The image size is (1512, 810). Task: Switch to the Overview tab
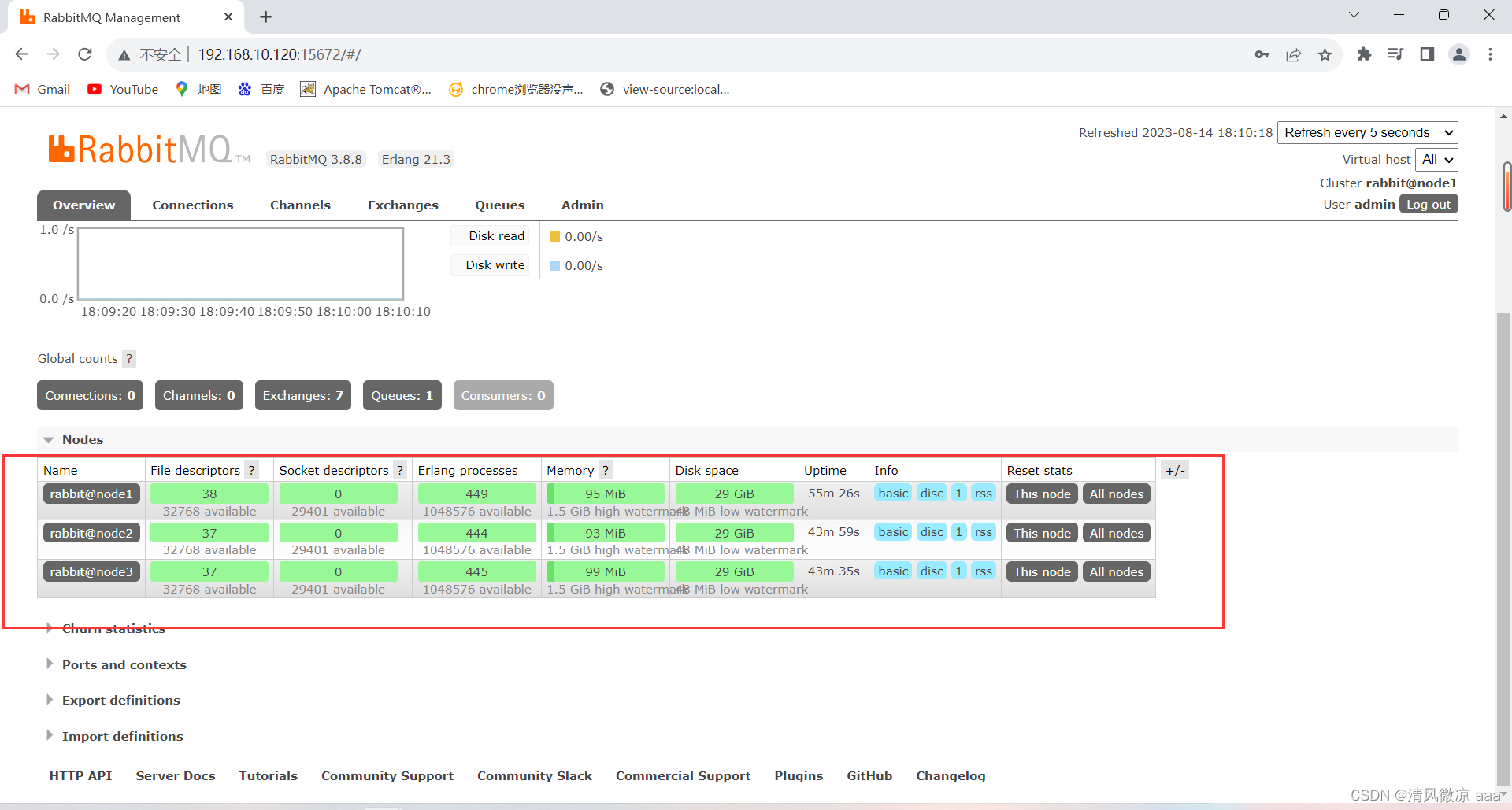(83, 205)
